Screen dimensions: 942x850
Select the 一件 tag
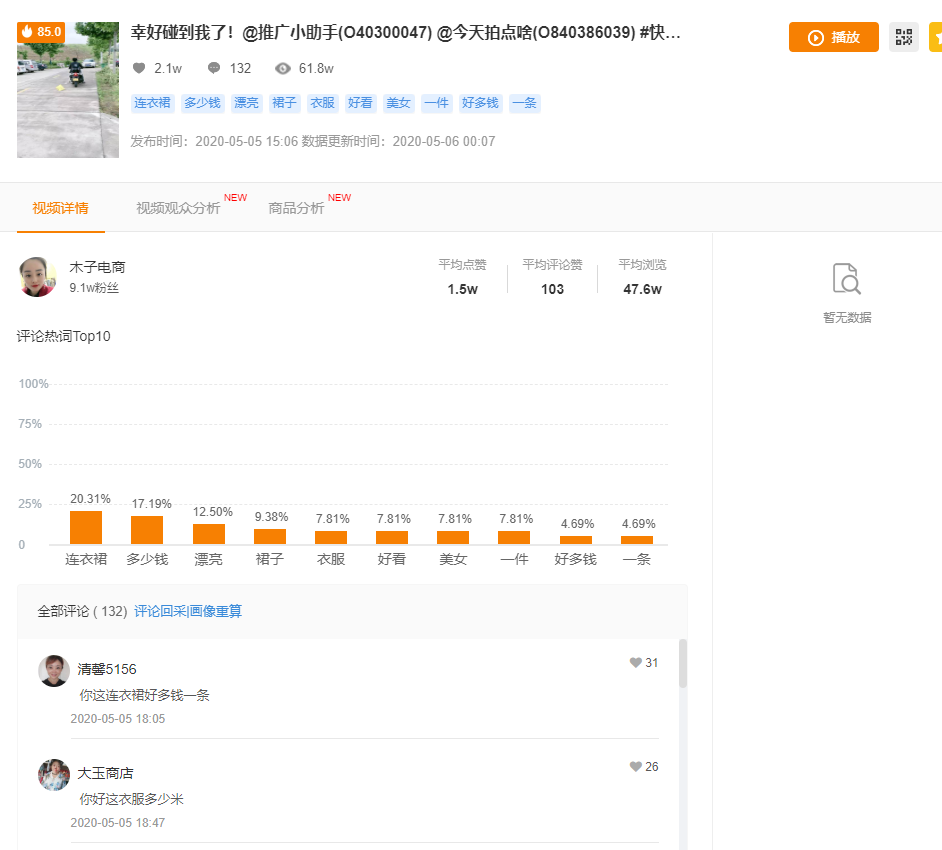point(436,103)
